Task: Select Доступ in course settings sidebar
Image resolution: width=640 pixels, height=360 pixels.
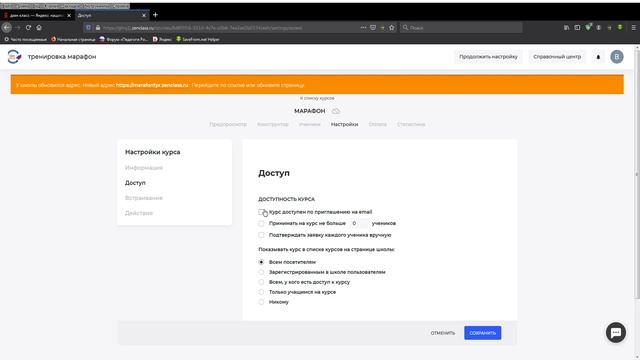Action: click(135, 183)
